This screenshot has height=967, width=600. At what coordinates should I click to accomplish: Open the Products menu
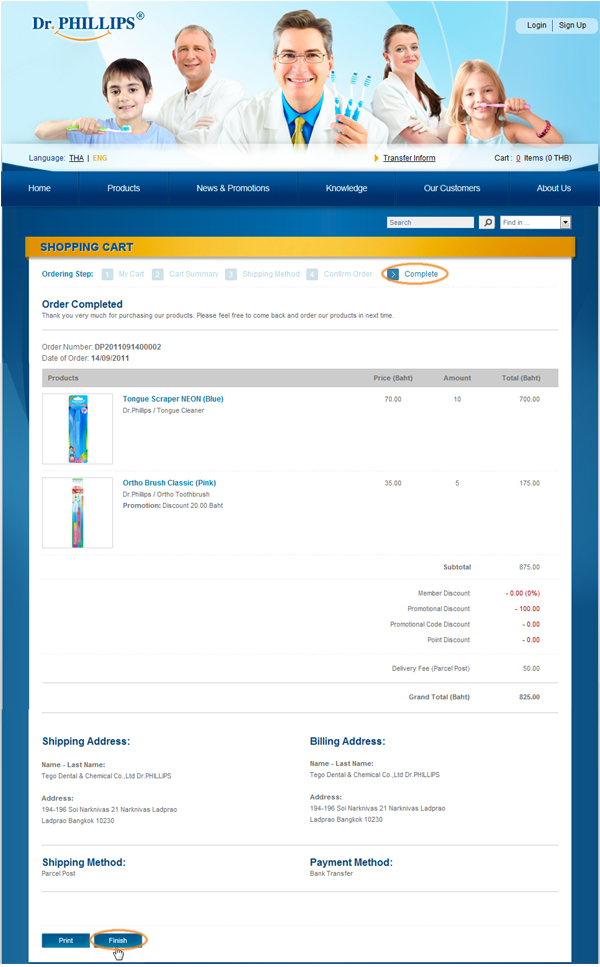(123, 188)
